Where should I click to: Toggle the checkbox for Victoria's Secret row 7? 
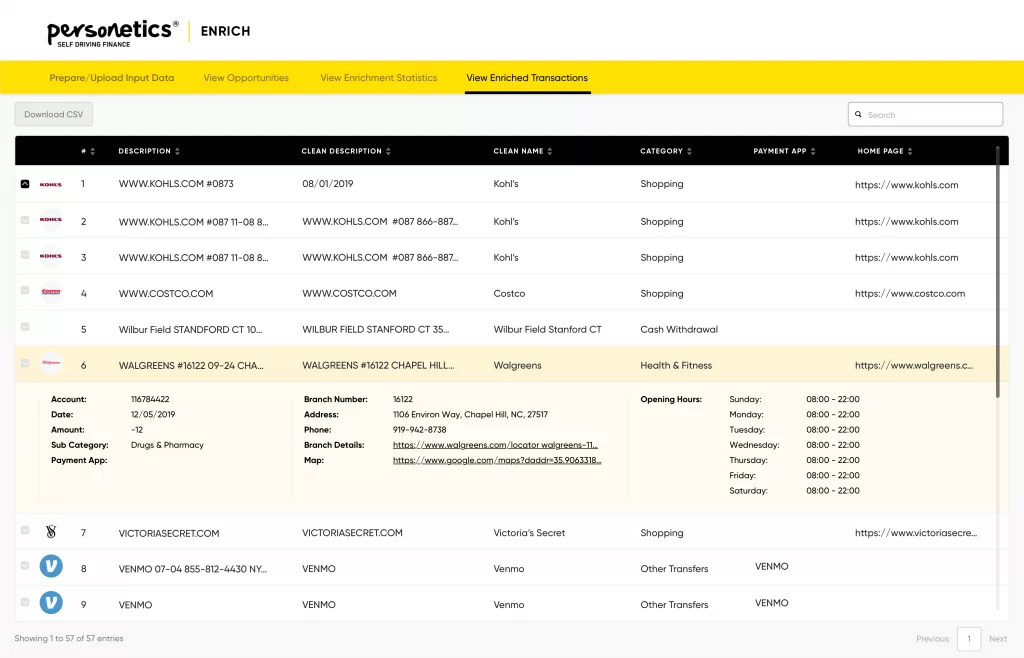(x=25, y=530)
